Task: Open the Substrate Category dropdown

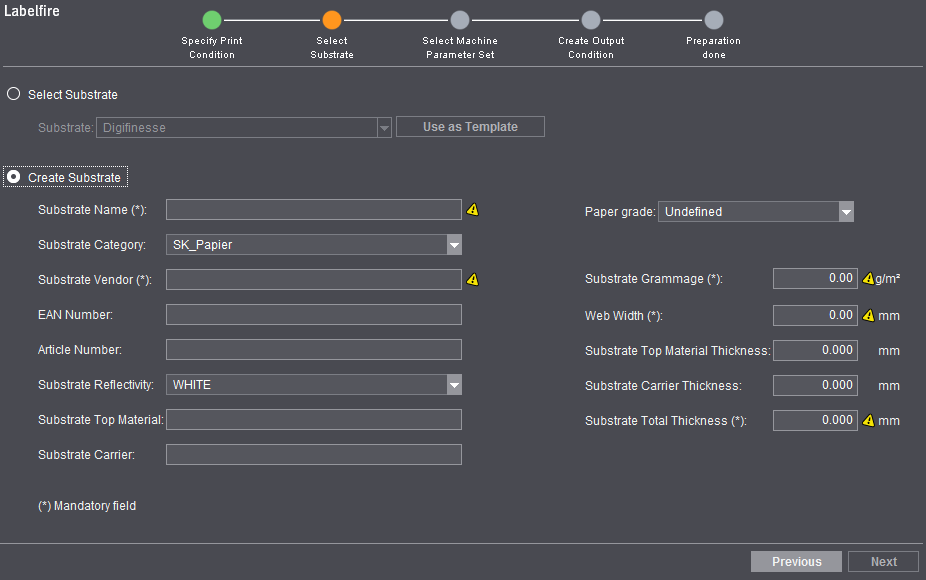Action: pyautogui.click(x=314, y=245)
